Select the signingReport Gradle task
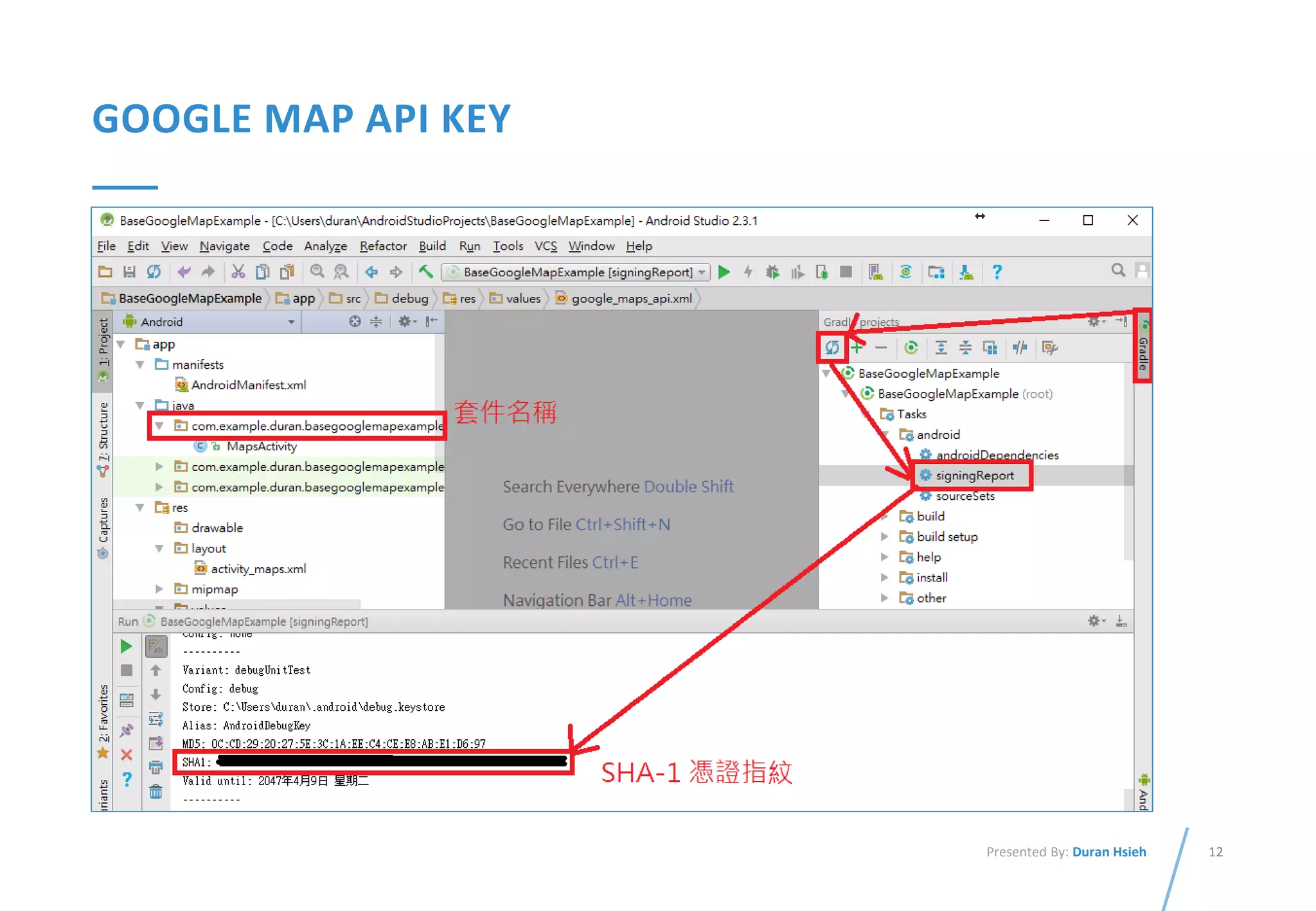1316x911 pixels. 974,475
